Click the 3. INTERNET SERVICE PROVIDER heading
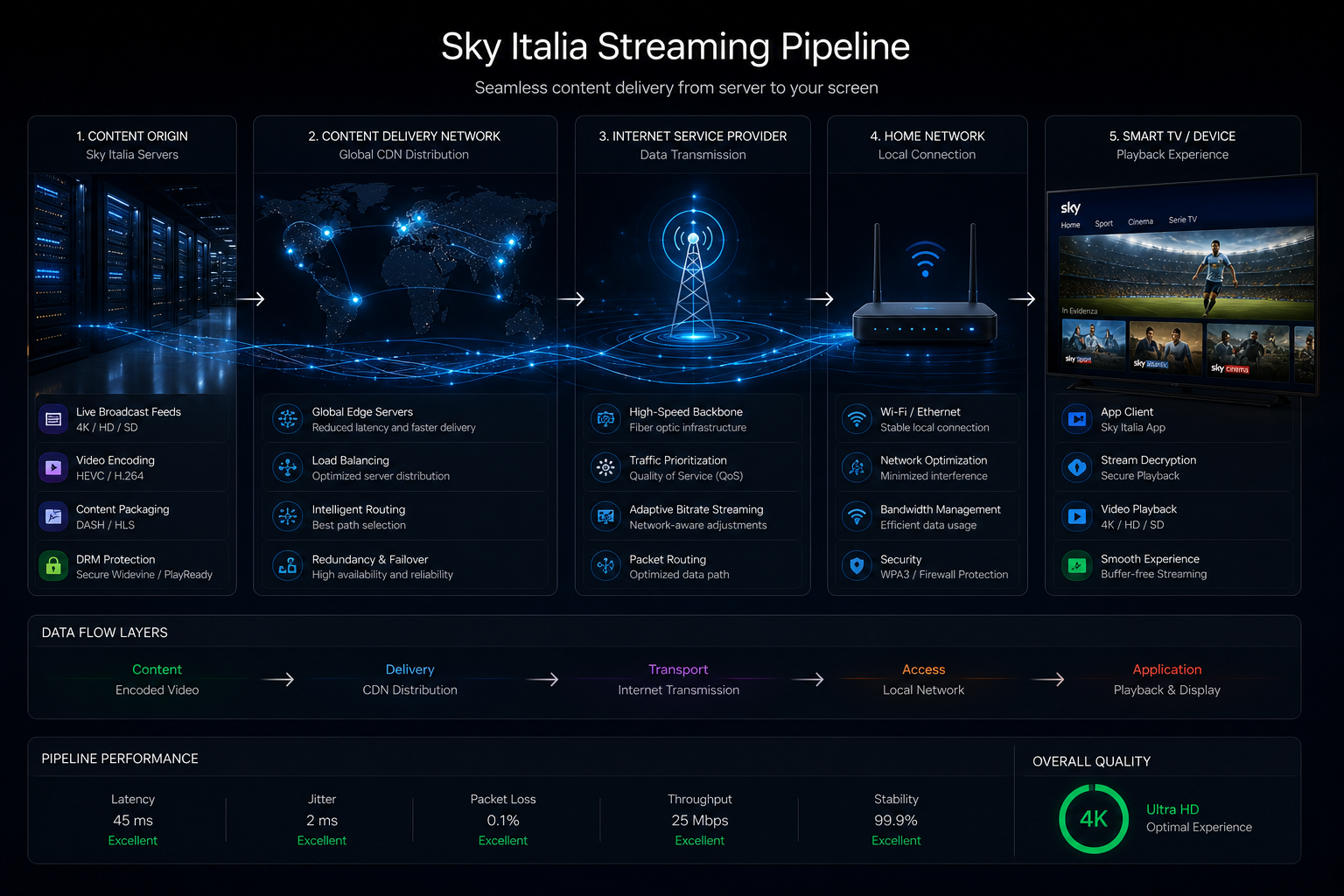Viewport: 1344px width, 896px height. click(x=693, y=136)
